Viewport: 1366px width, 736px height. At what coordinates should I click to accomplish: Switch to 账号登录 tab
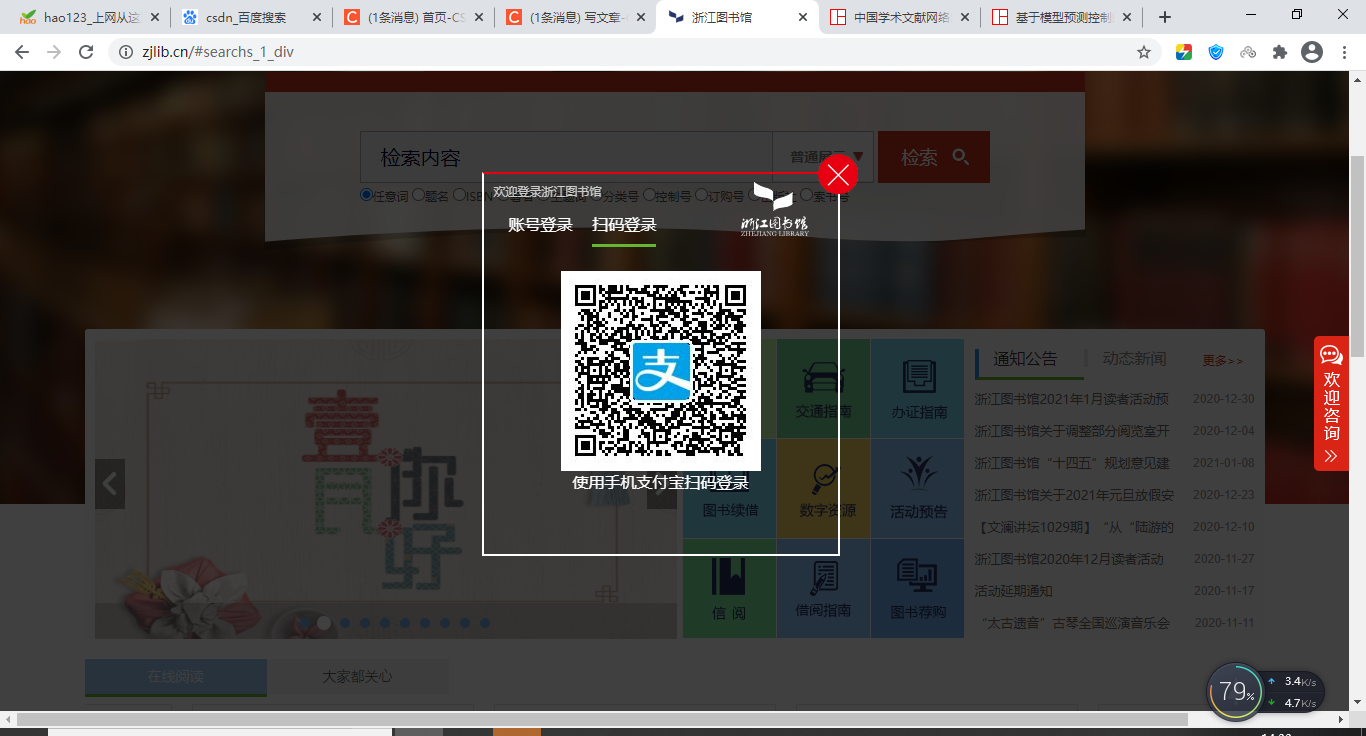click(540, 225)
